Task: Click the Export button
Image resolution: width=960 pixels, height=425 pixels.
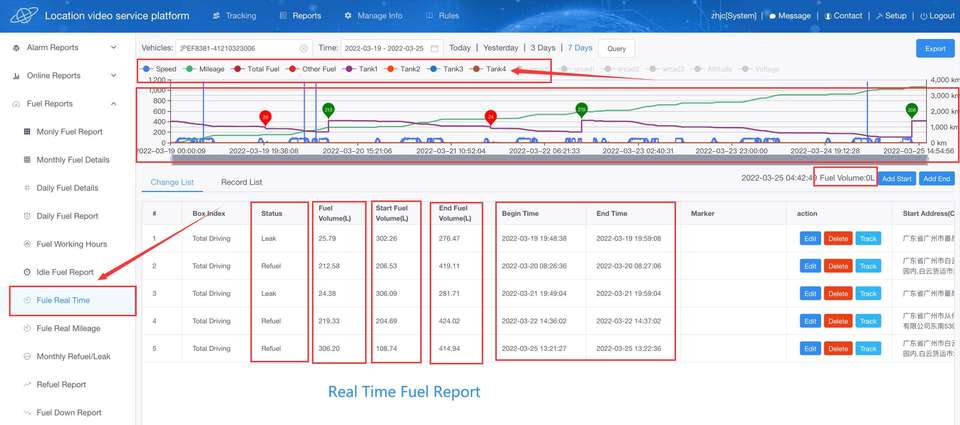Action: (934, 48)
